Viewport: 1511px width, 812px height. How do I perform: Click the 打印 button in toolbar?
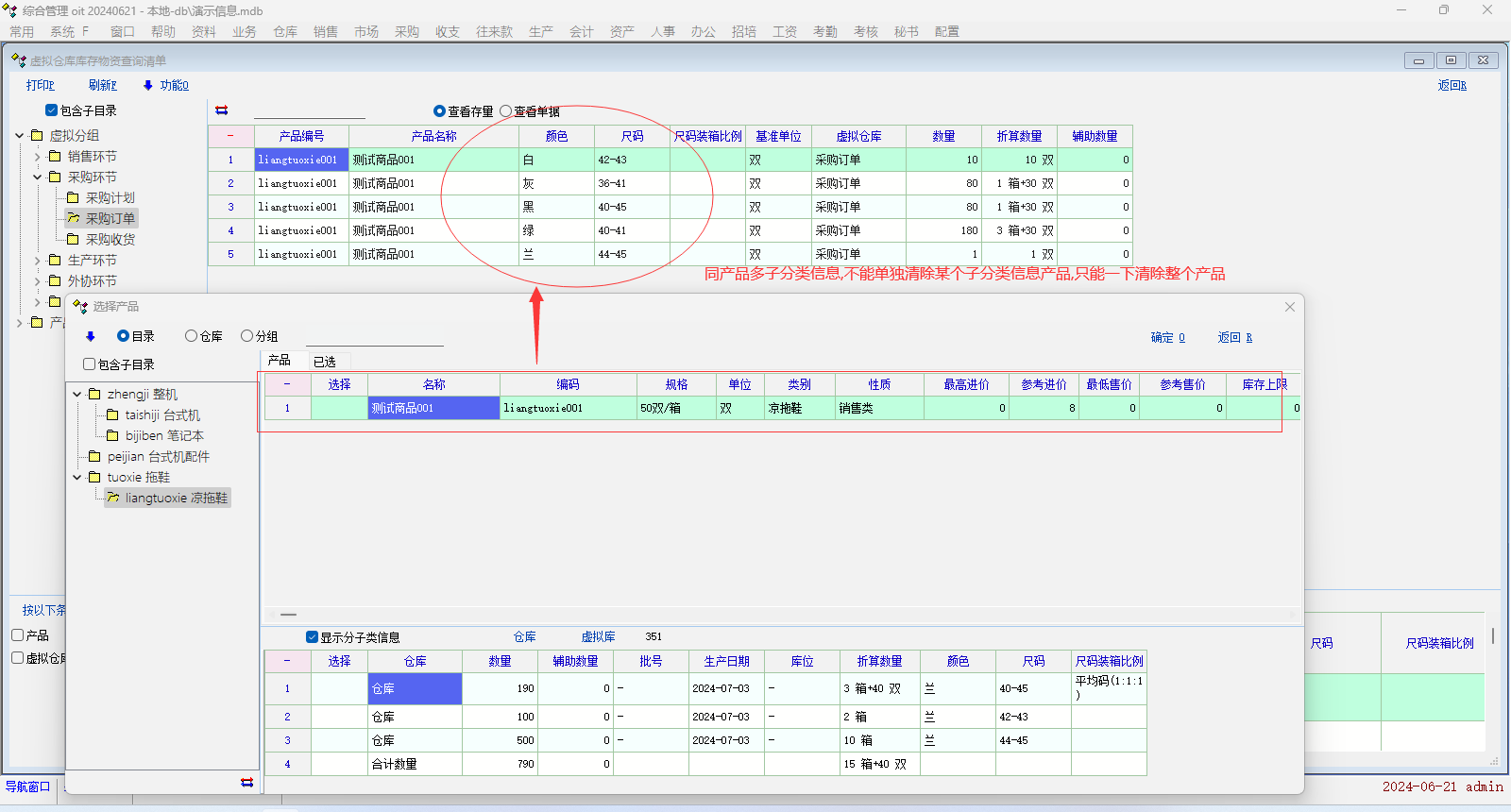41,85
